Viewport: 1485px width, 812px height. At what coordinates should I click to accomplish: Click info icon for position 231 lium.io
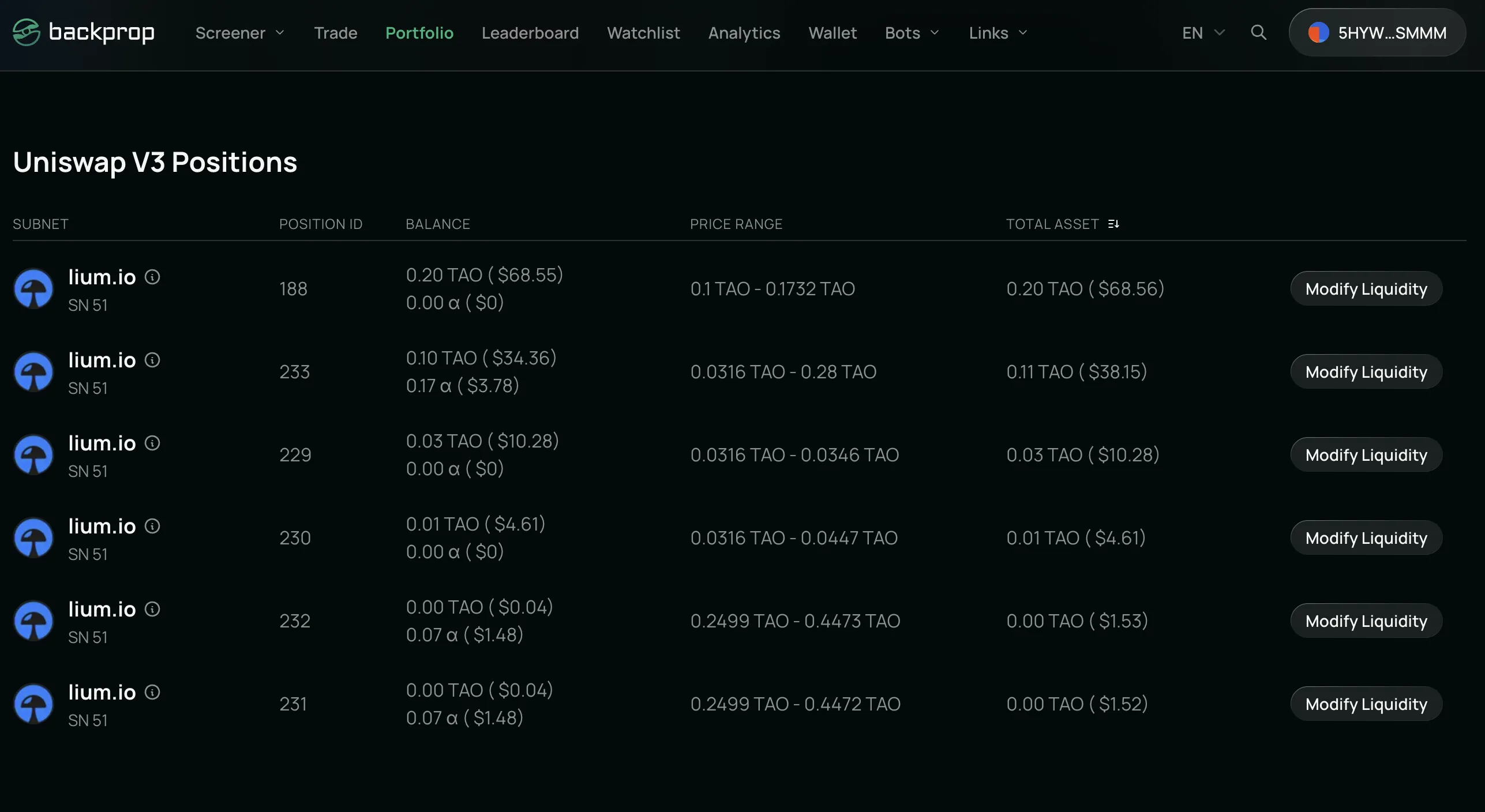tap(152, 692)
